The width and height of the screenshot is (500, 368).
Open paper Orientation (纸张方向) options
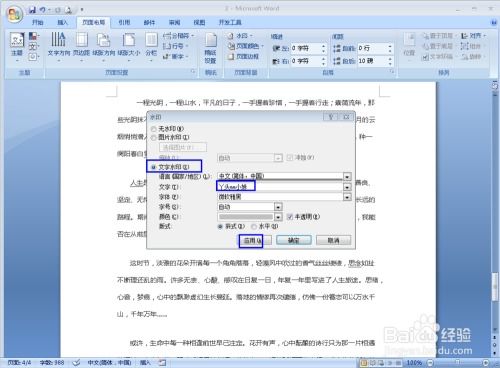click(104, 47)
